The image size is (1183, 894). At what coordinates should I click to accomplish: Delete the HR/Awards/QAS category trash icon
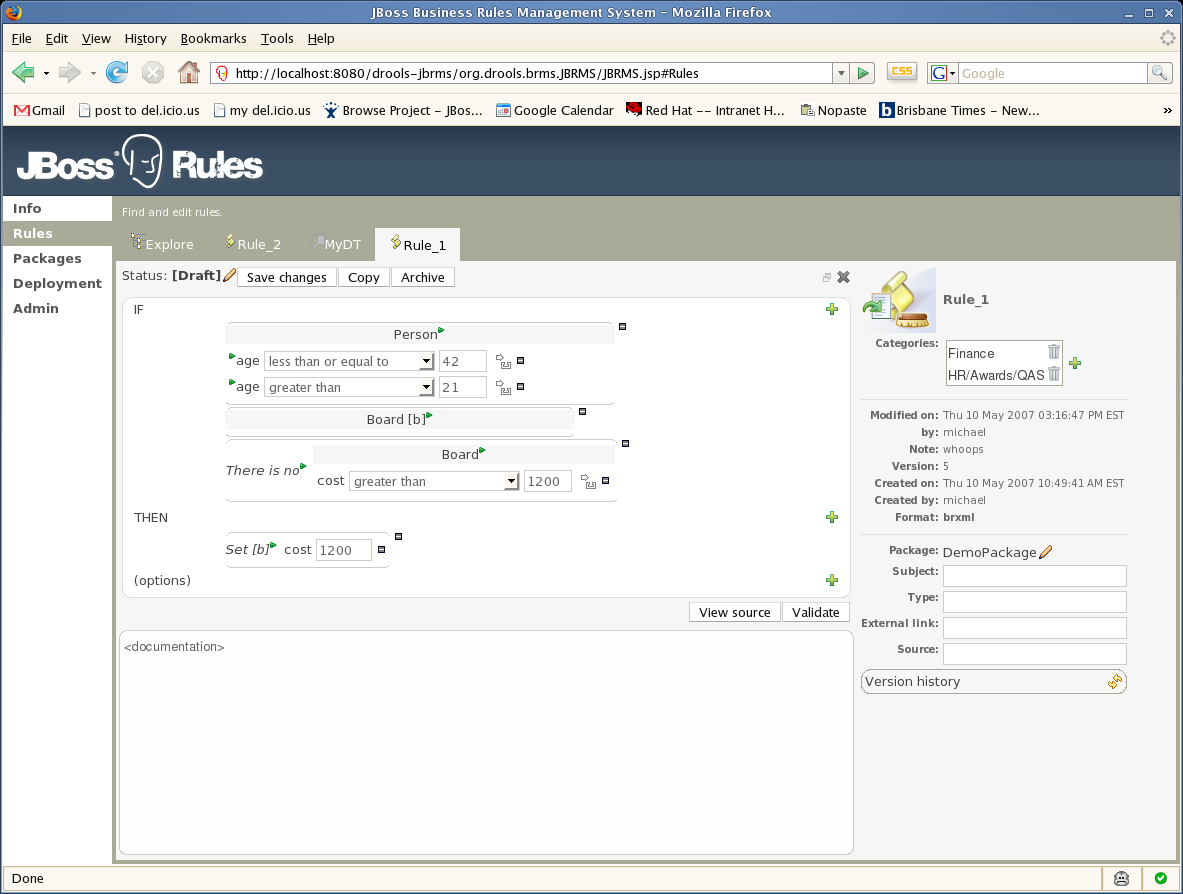[1054, 373]
